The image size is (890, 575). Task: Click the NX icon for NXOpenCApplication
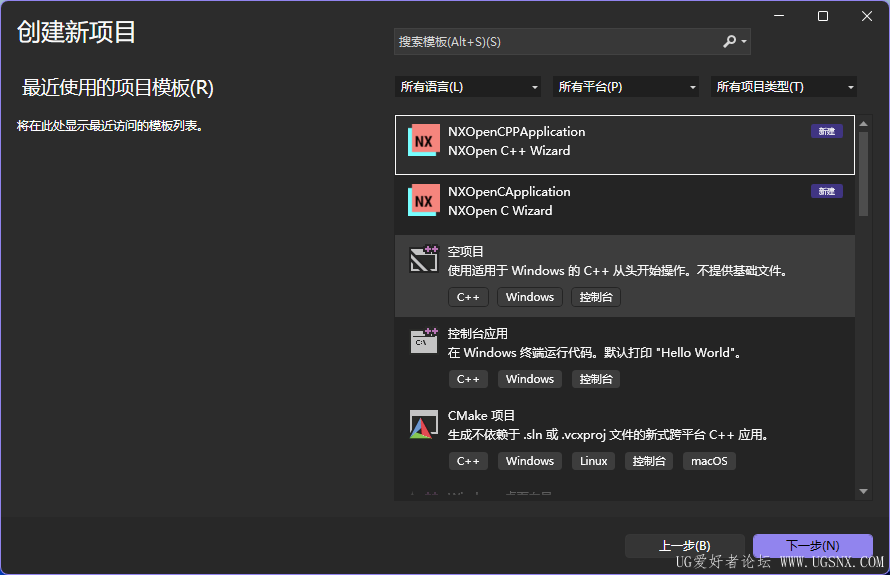pyautogui.click(x=423, y=200)
